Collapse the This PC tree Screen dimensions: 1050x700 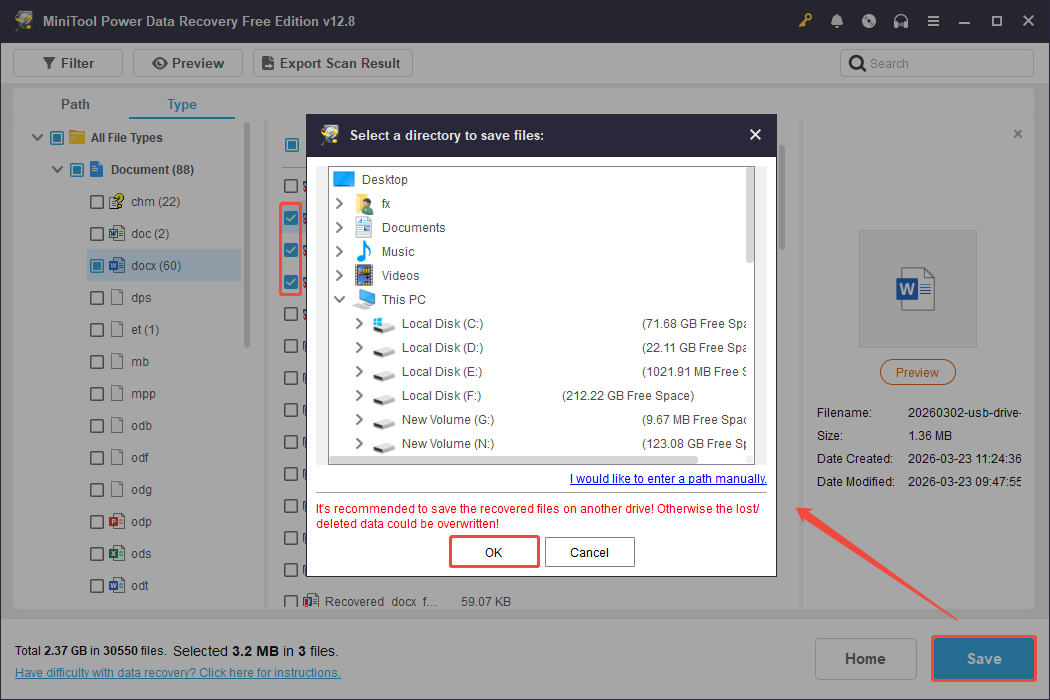(339, 299)
